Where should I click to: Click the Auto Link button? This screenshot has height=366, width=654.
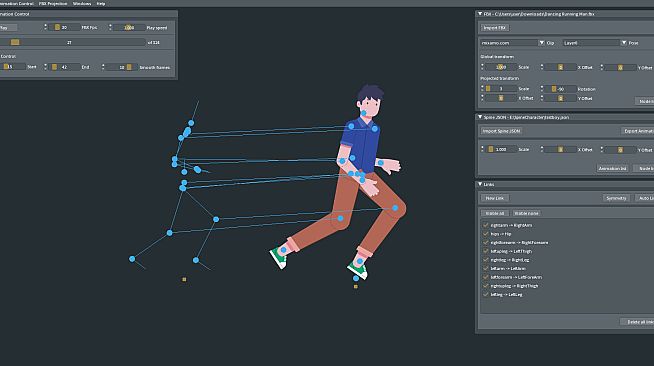644,198
